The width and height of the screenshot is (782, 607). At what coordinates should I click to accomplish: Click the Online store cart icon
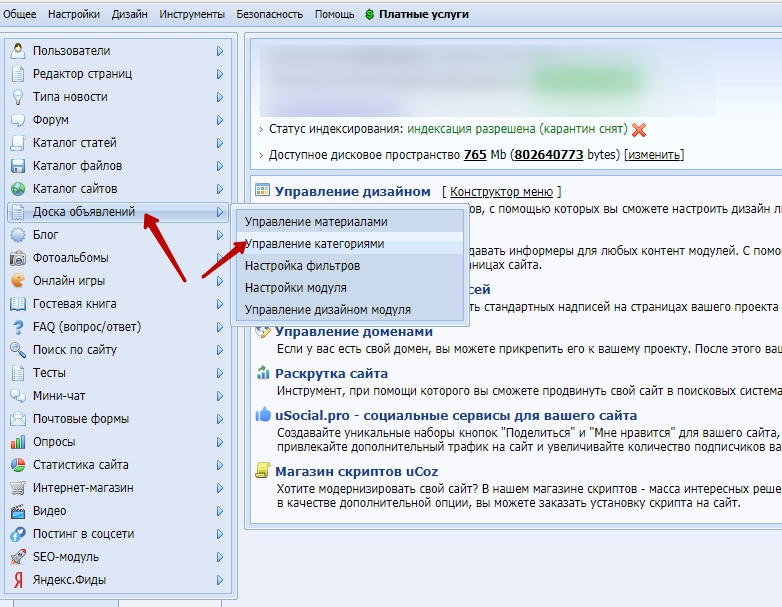[x=18, y=488]
